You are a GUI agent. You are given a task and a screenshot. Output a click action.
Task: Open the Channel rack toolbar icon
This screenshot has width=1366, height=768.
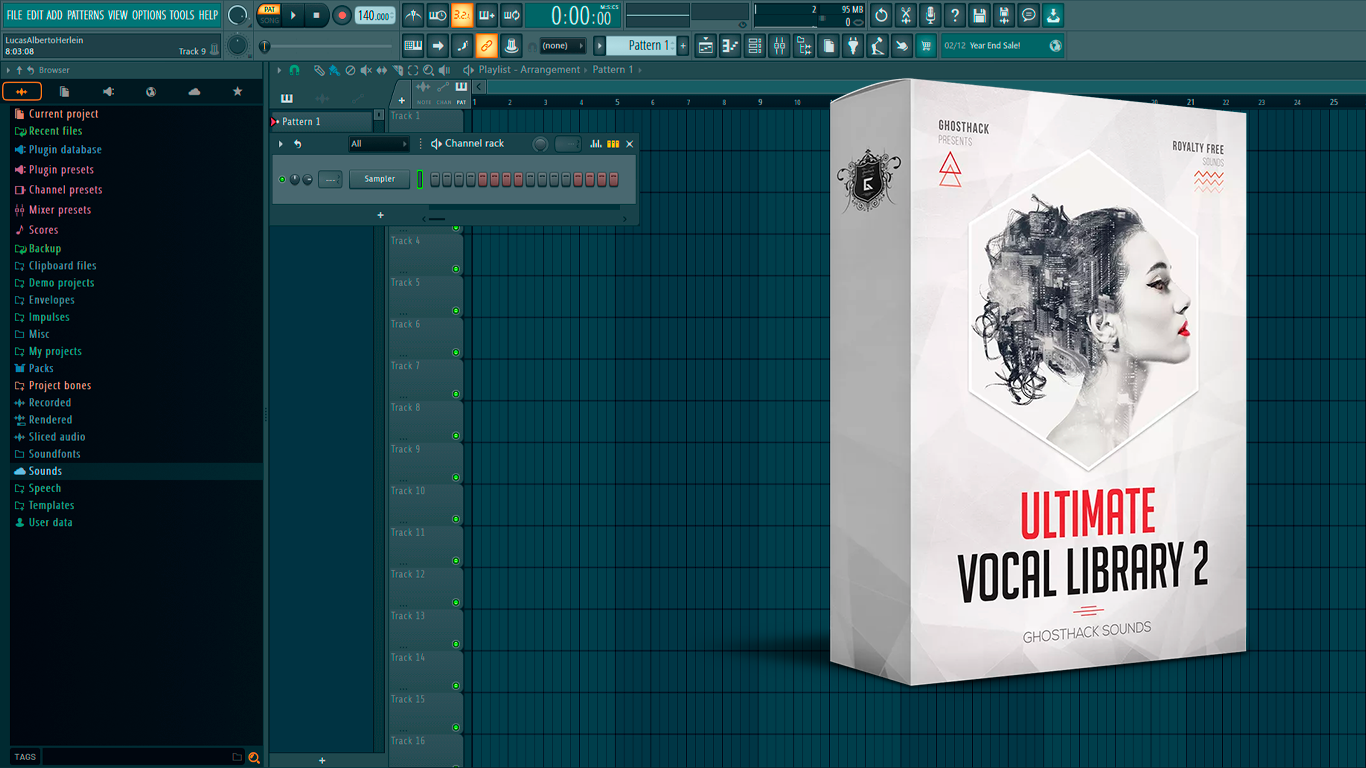755,46
